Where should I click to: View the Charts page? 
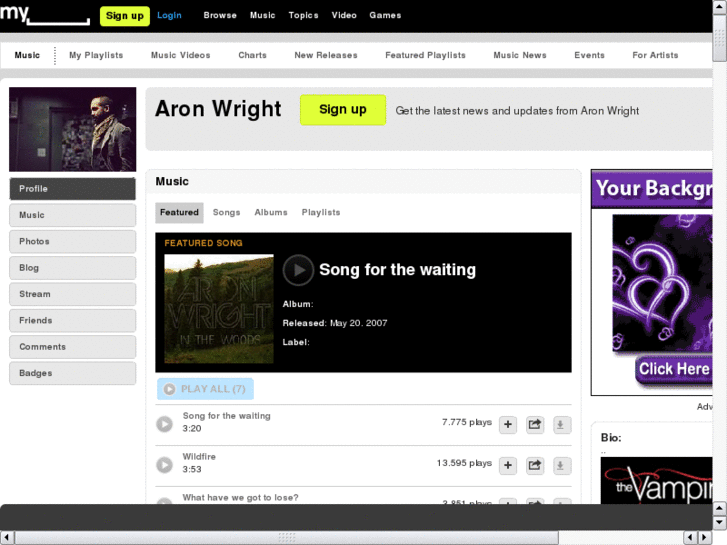(x=252, y=55)
